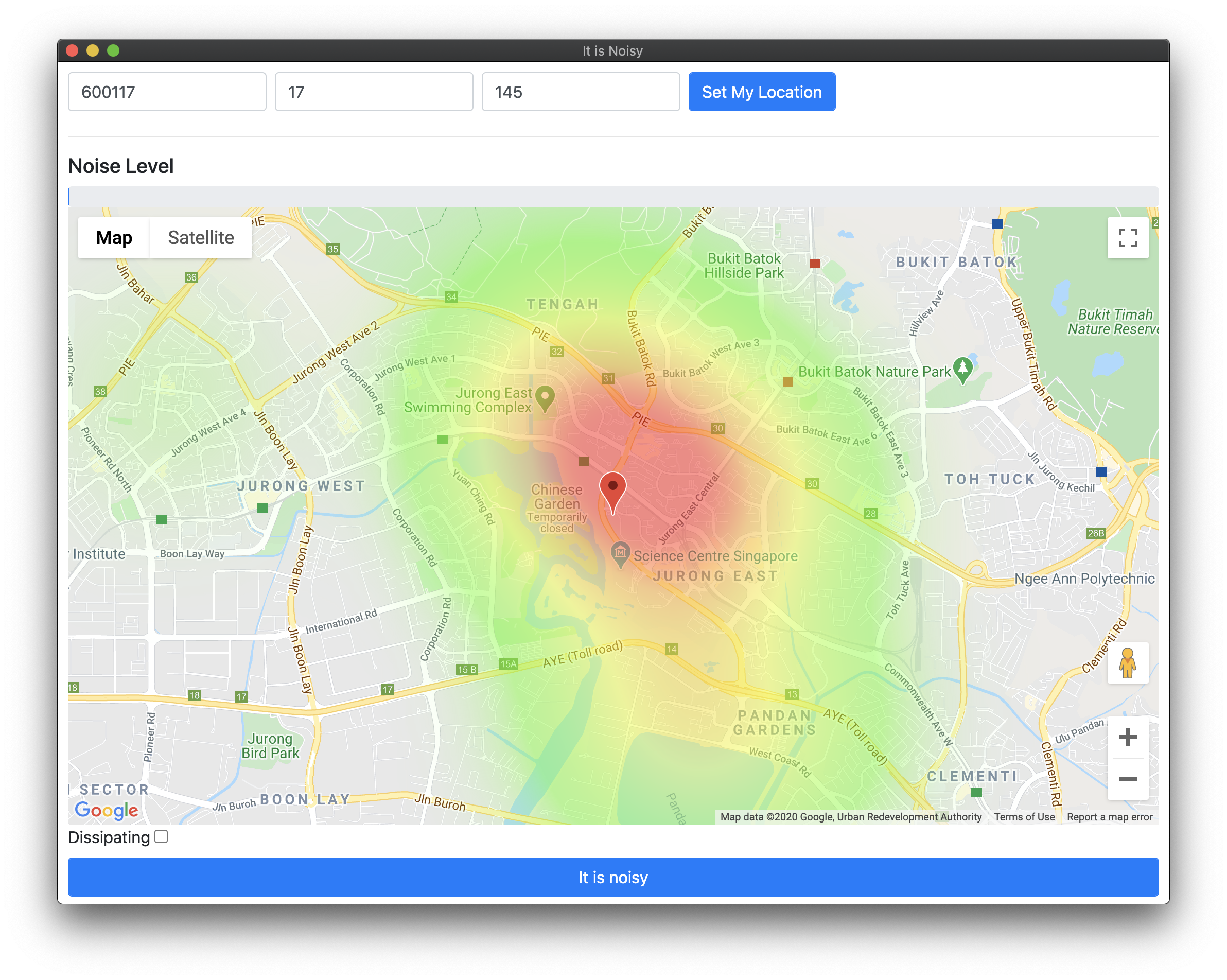This screenshot has width=1227, height=980.
Task: Zoom out with the minus icon
Action: [x=1127, y=779]
